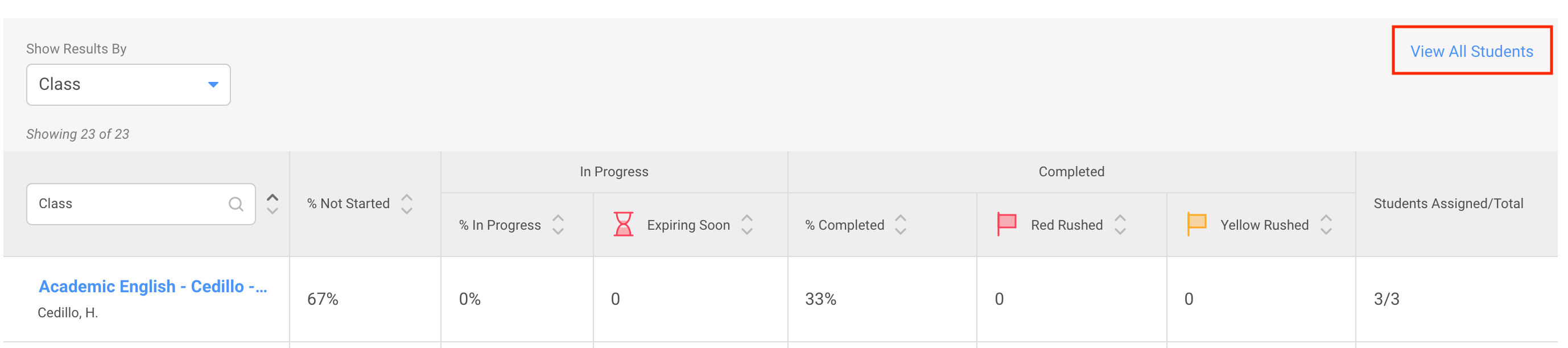Click the Completed group header

click(1072, 171)
